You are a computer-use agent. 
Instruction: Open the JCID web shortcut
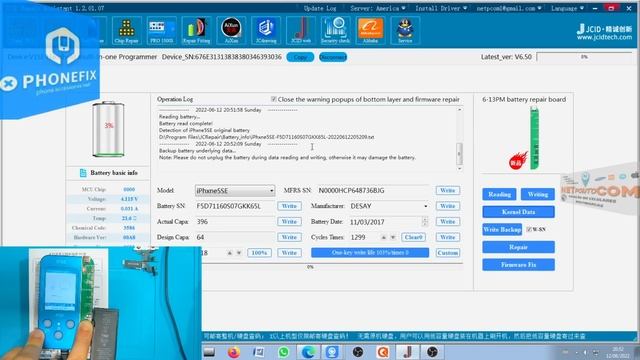coord(301,30)
